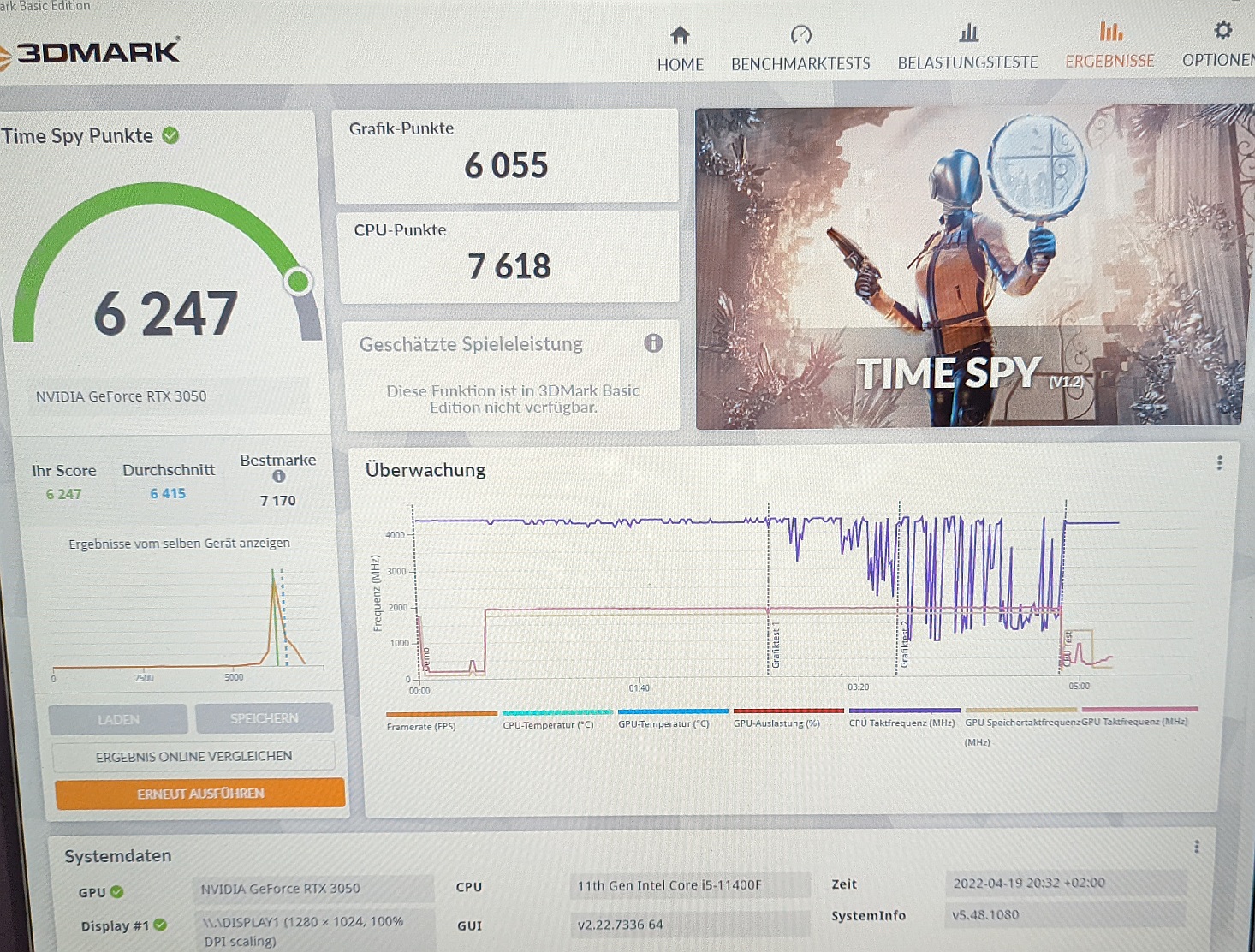
Task: Click the orange ERNEUT AUSFÜHREN button
Action: (x=200, y=794)
